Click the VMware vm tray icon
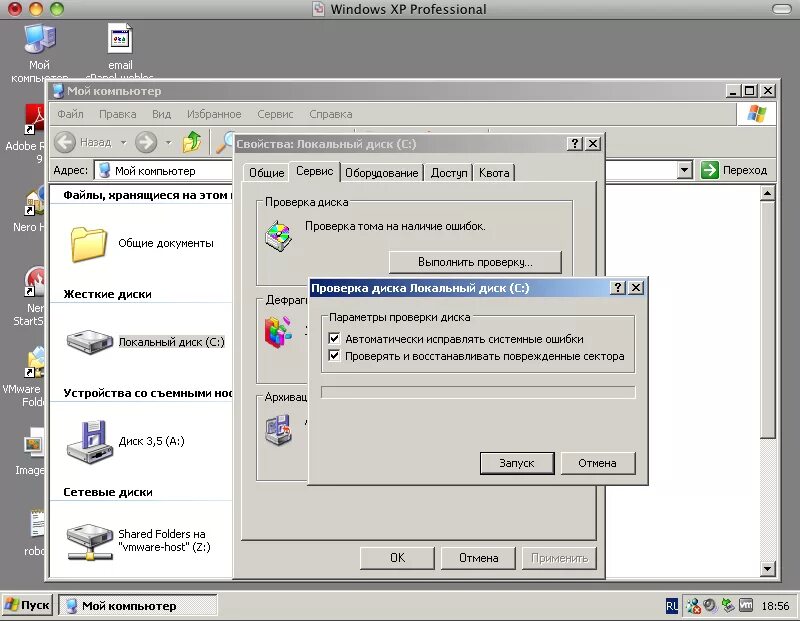 click(746, 606)
